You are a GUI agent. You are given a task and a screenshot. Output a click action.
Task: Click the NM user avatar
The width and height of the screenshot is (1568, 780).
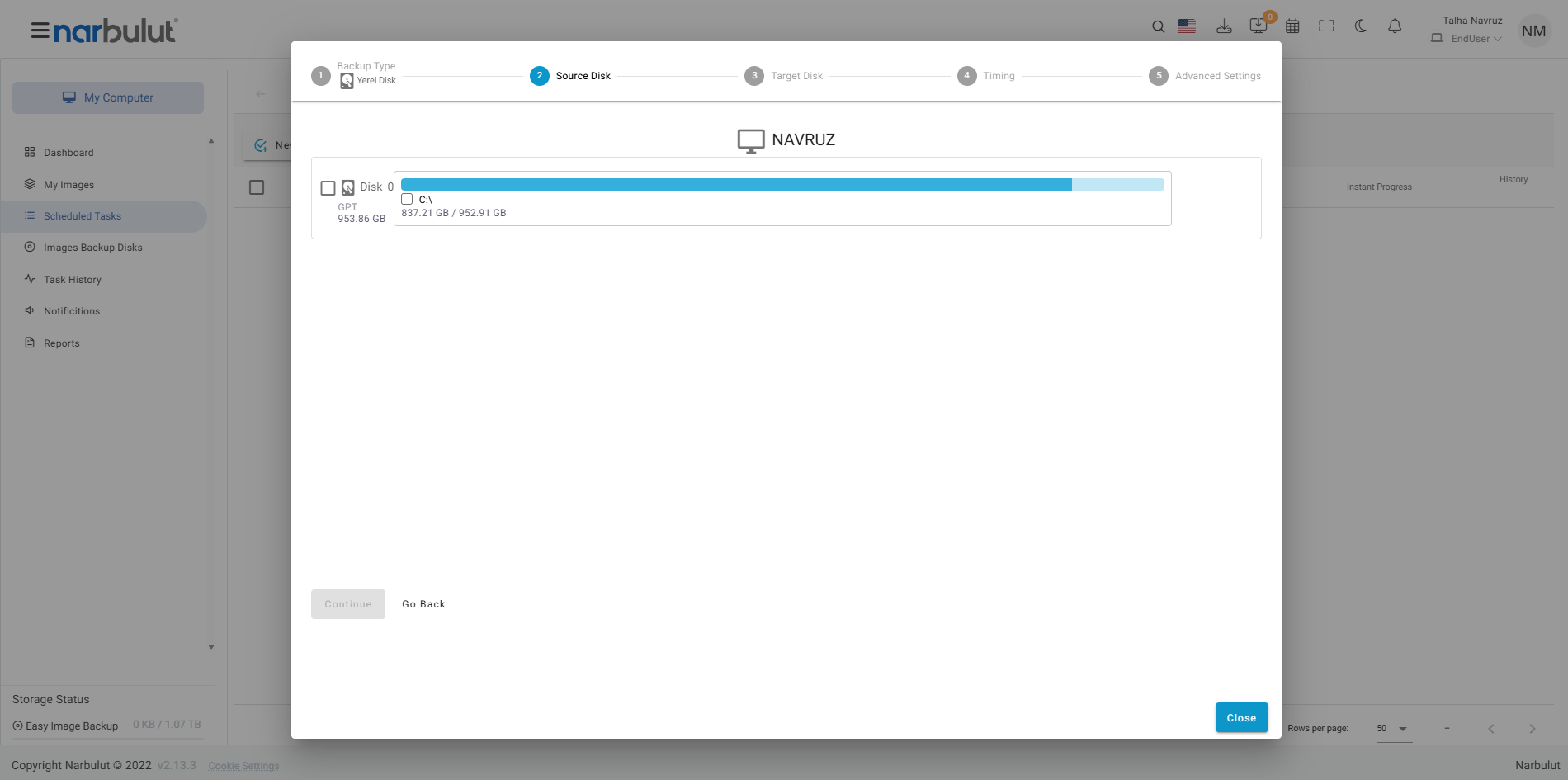point(1533,31)
